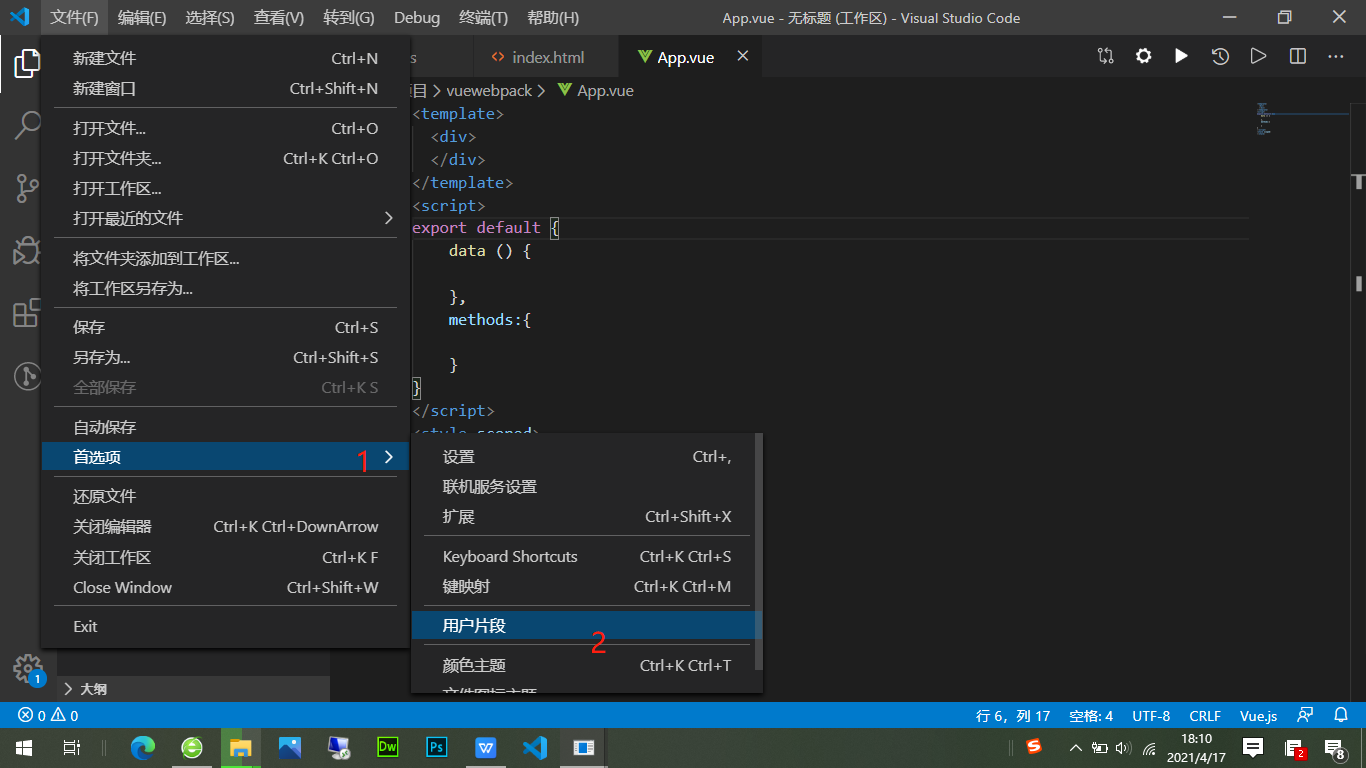The height and width of the screenshot is (768, 1366).
Task: Open Task View on the taskbar
Action: (72, 747)
